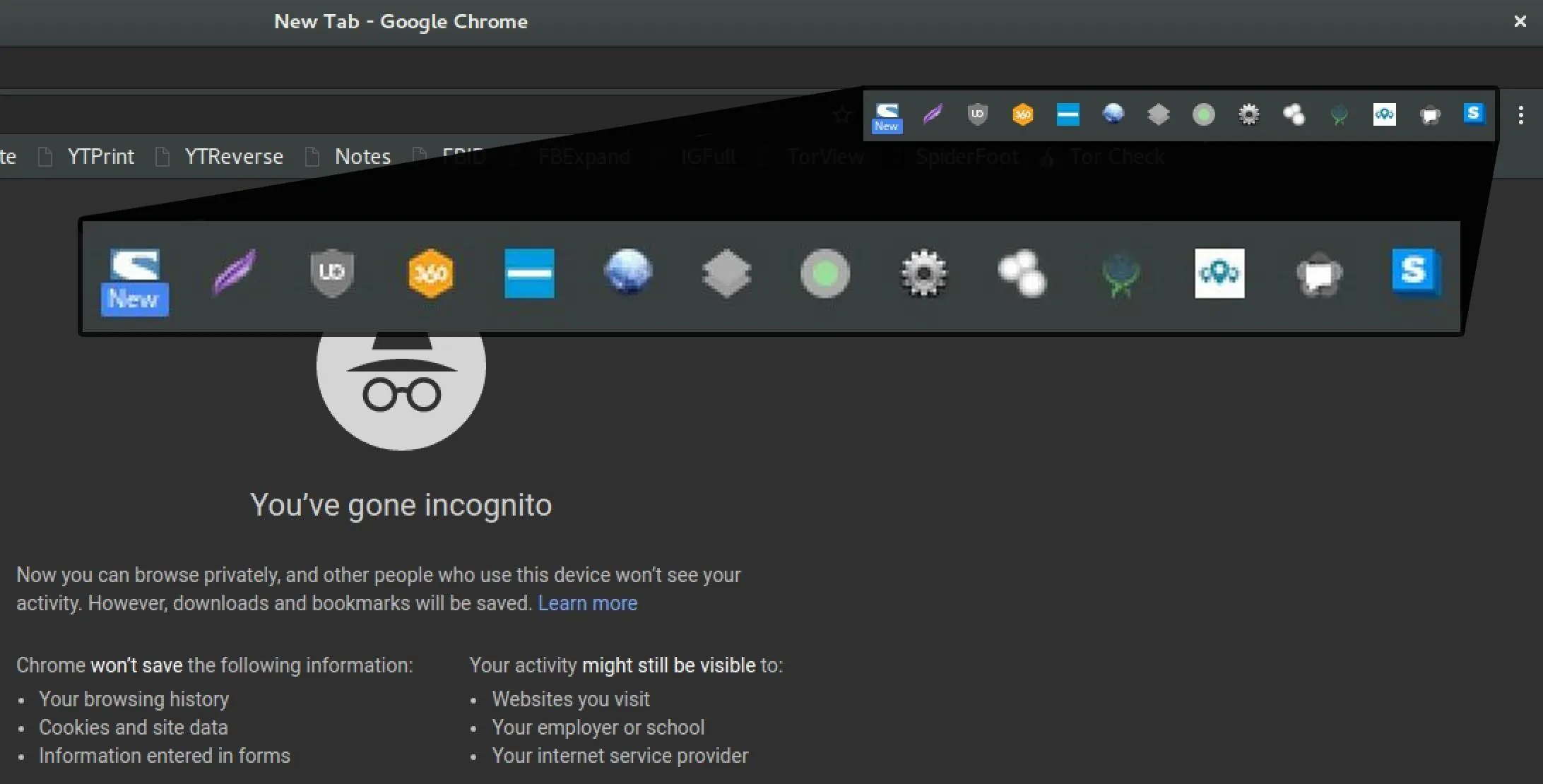
Task: Open the Notes bookmark
Action: 362,156
